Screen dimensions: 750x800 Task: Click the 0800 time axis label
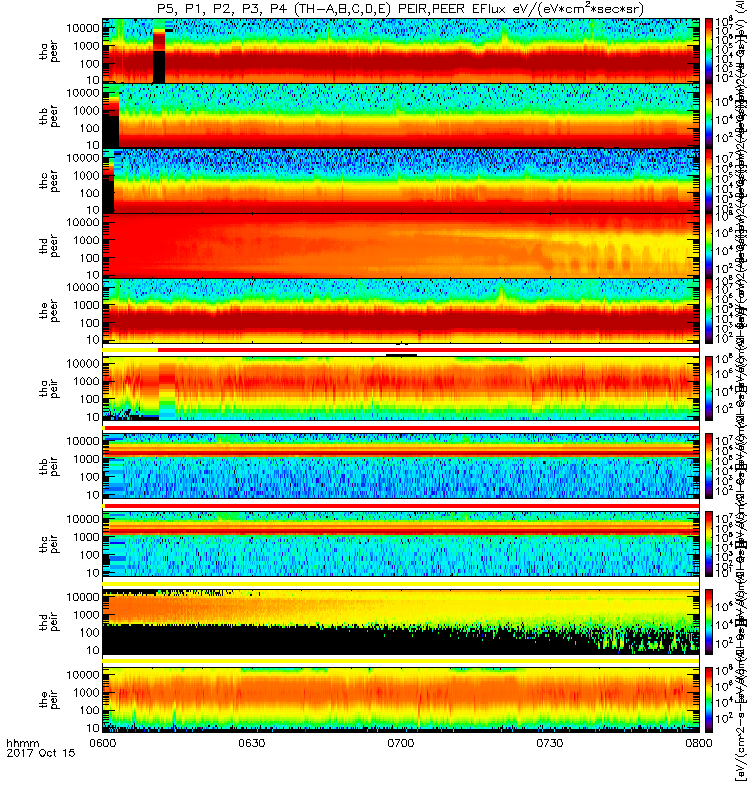pyautogui.click(x=699, y=743)
